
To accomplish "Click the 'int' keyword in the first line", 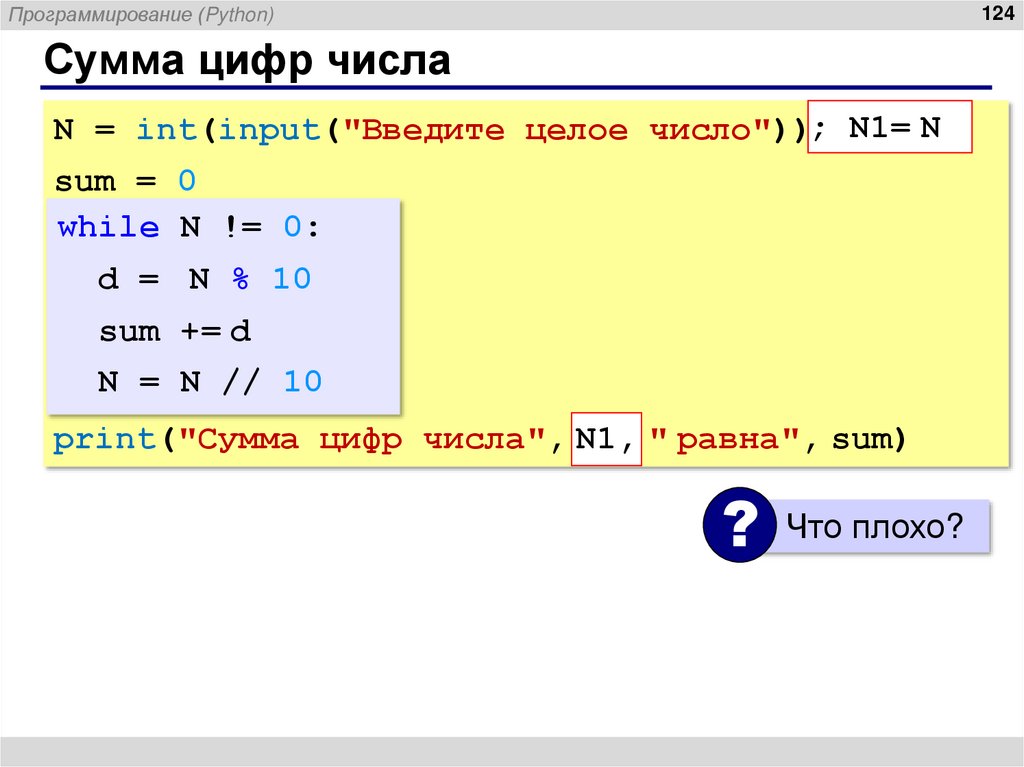I will (x=167, y=129).
